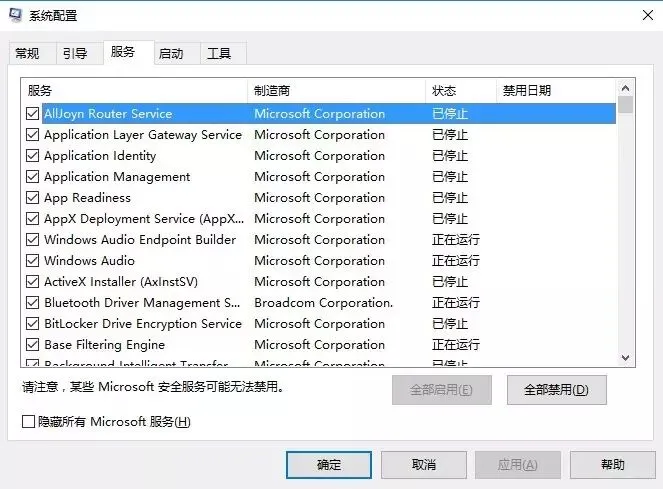663x489 pixels.
Task: Sort by the 制造商 column header
Action: (337, 91)
